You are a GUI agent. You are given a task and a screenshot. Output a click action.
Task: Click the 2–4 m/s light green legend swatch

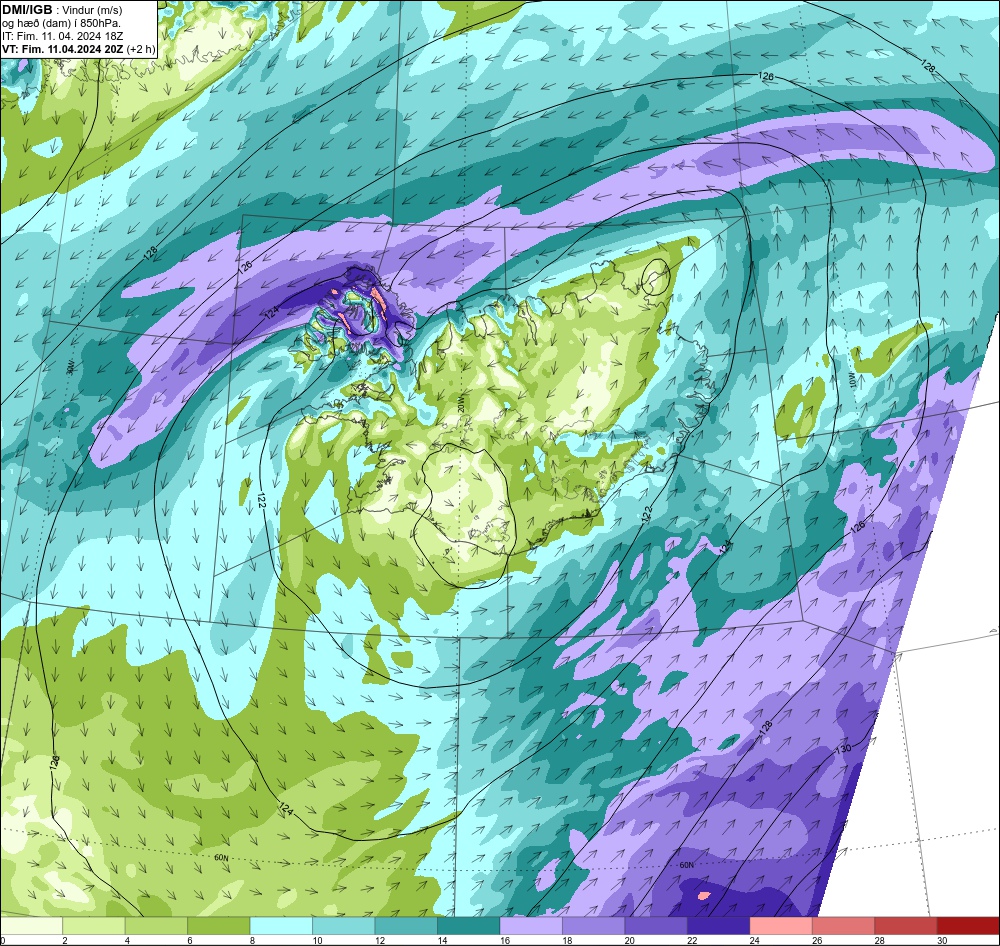point(94,926)
